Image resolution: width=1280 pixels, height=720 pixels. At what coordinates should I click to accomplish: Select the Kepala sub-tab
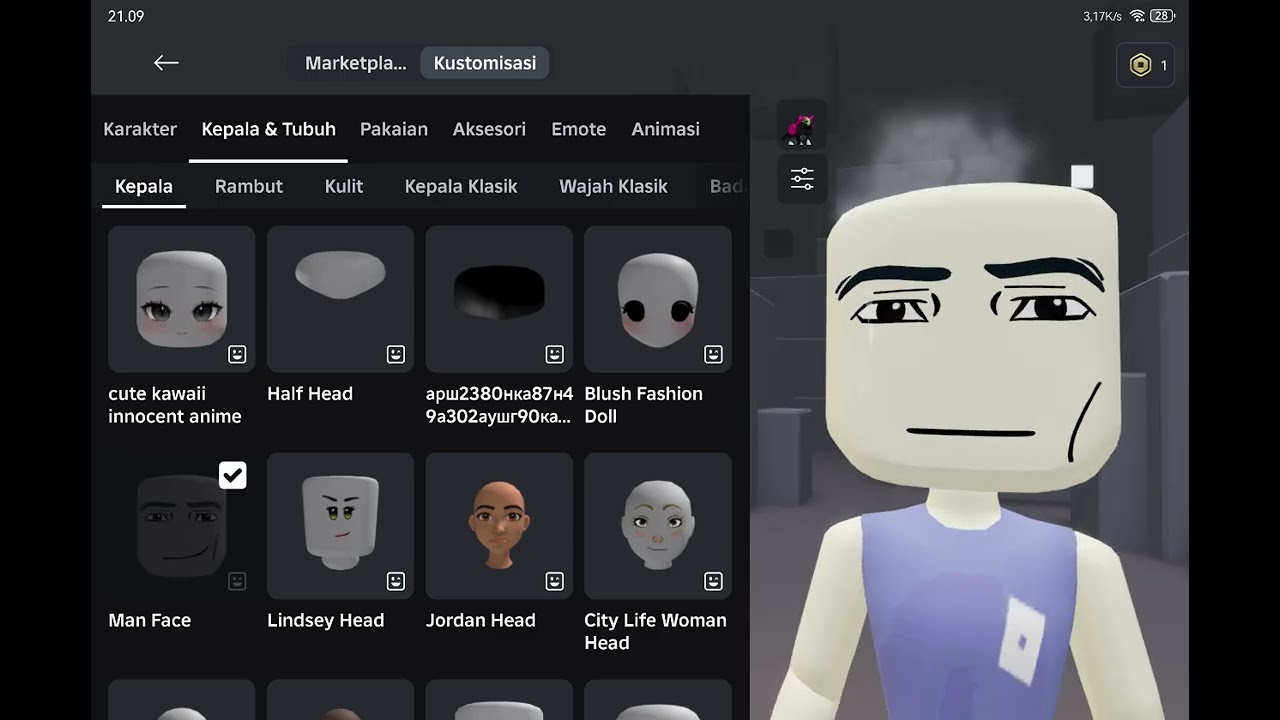tap(144, 186)
